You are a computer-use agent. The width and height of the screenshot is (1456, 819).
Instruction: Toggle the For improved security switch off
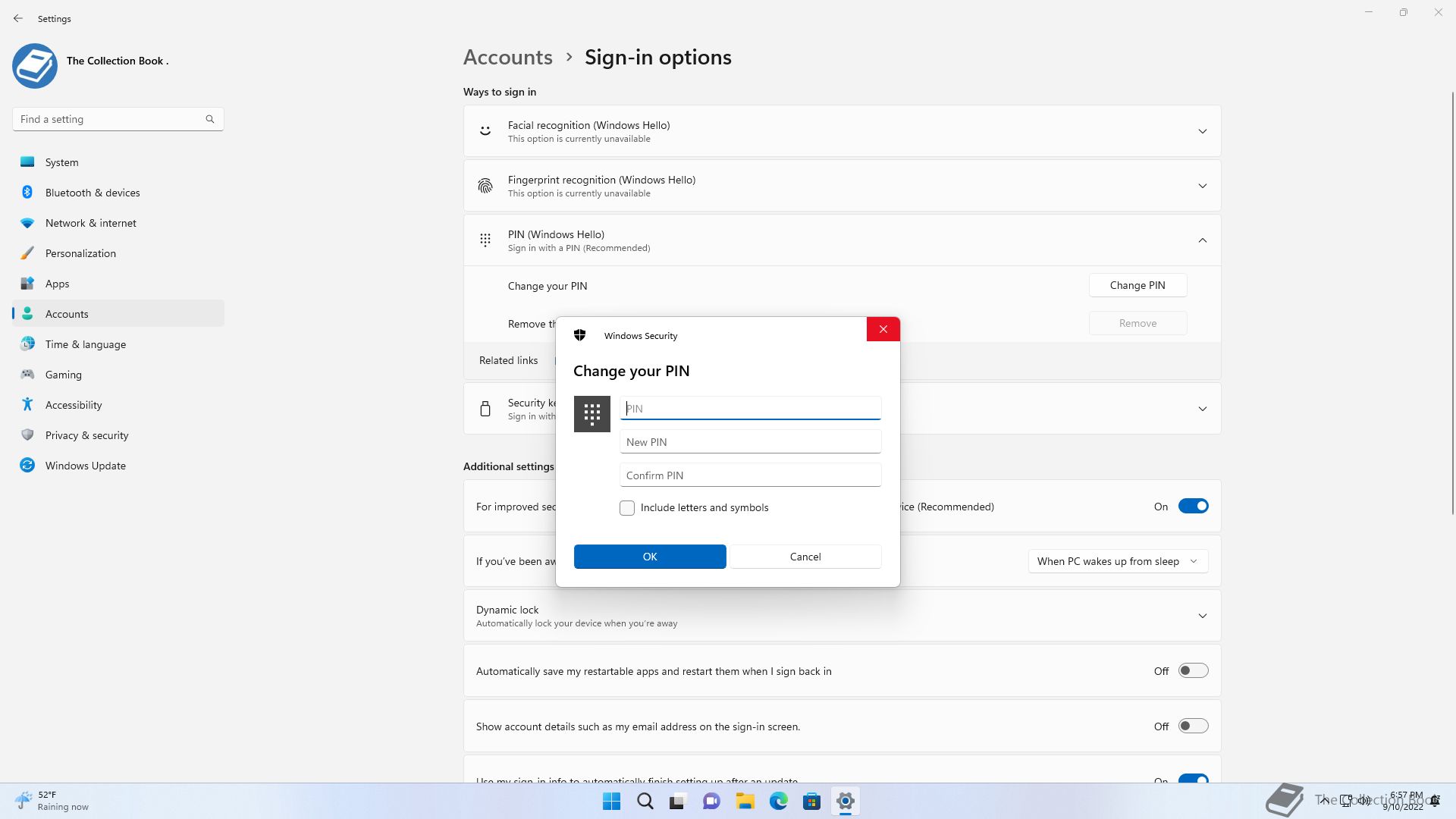[1193, 506]
